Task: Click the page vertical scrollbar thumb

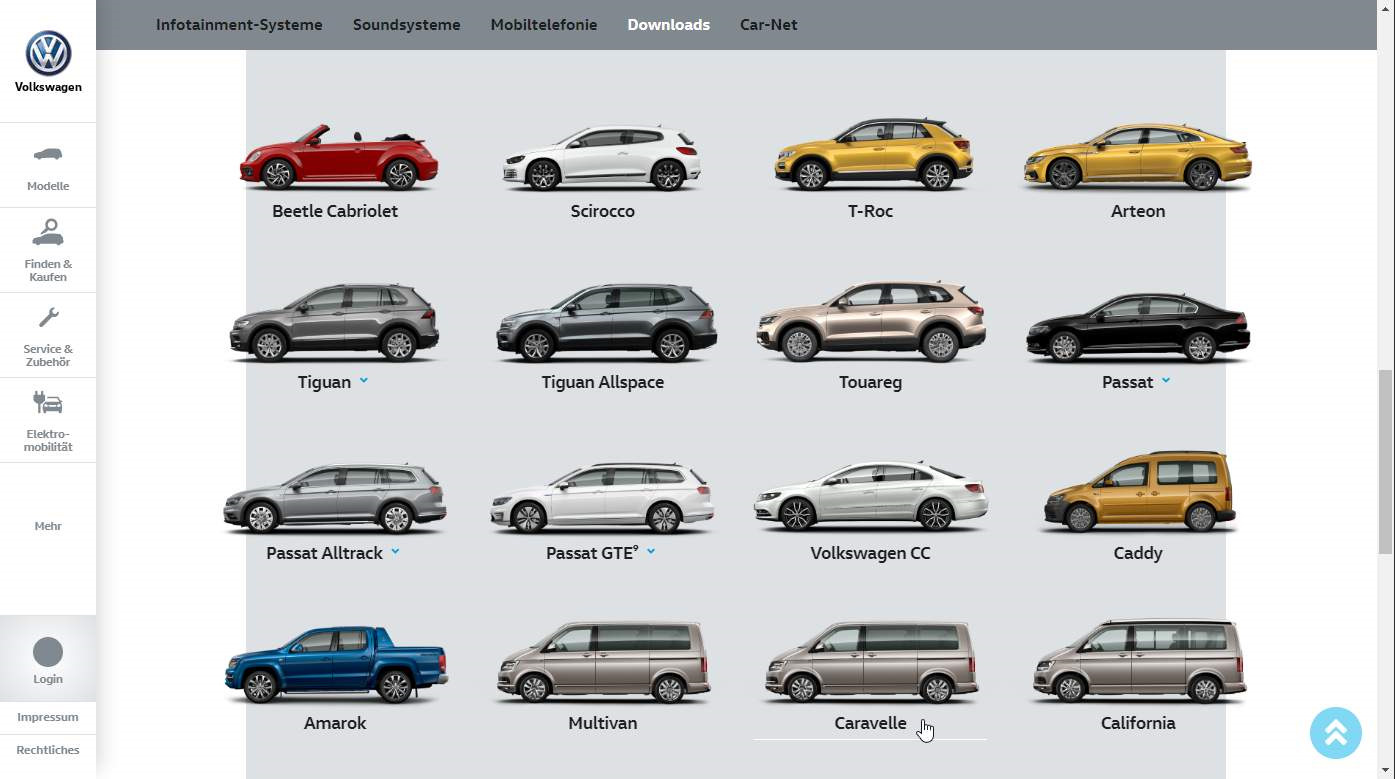Action: click(x=1385, y=461)
